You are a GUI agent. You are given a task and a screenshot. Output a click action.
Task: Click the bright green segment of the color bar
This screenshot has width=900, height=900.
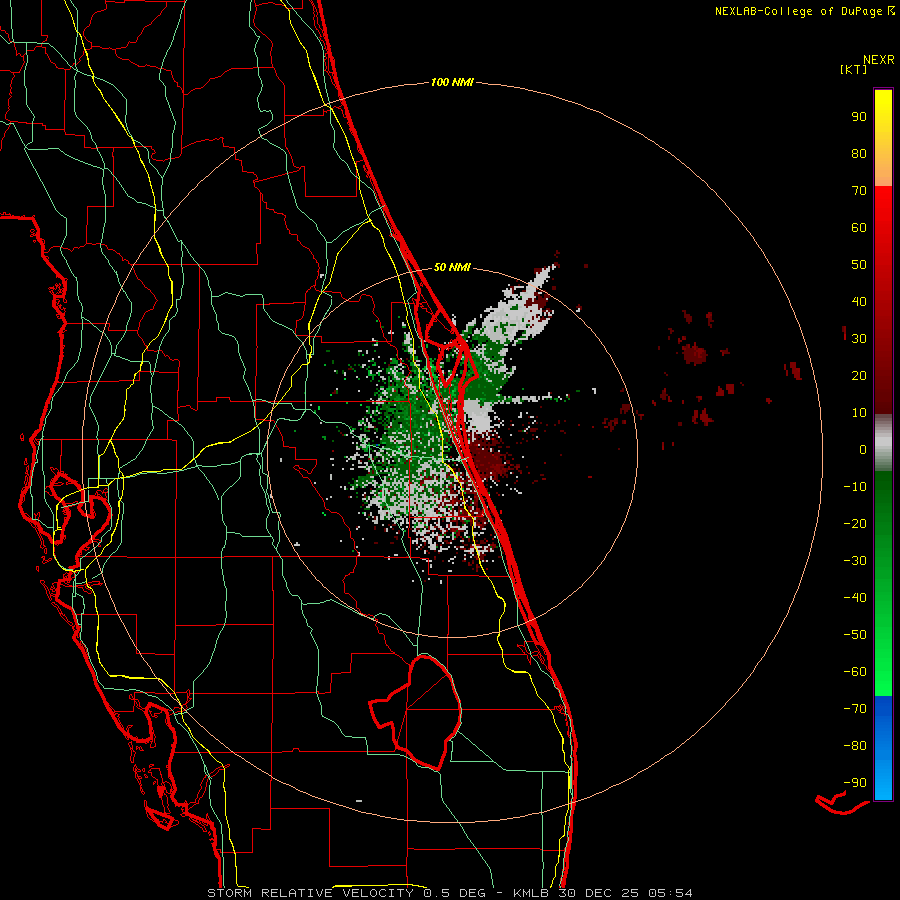(883, 584)
